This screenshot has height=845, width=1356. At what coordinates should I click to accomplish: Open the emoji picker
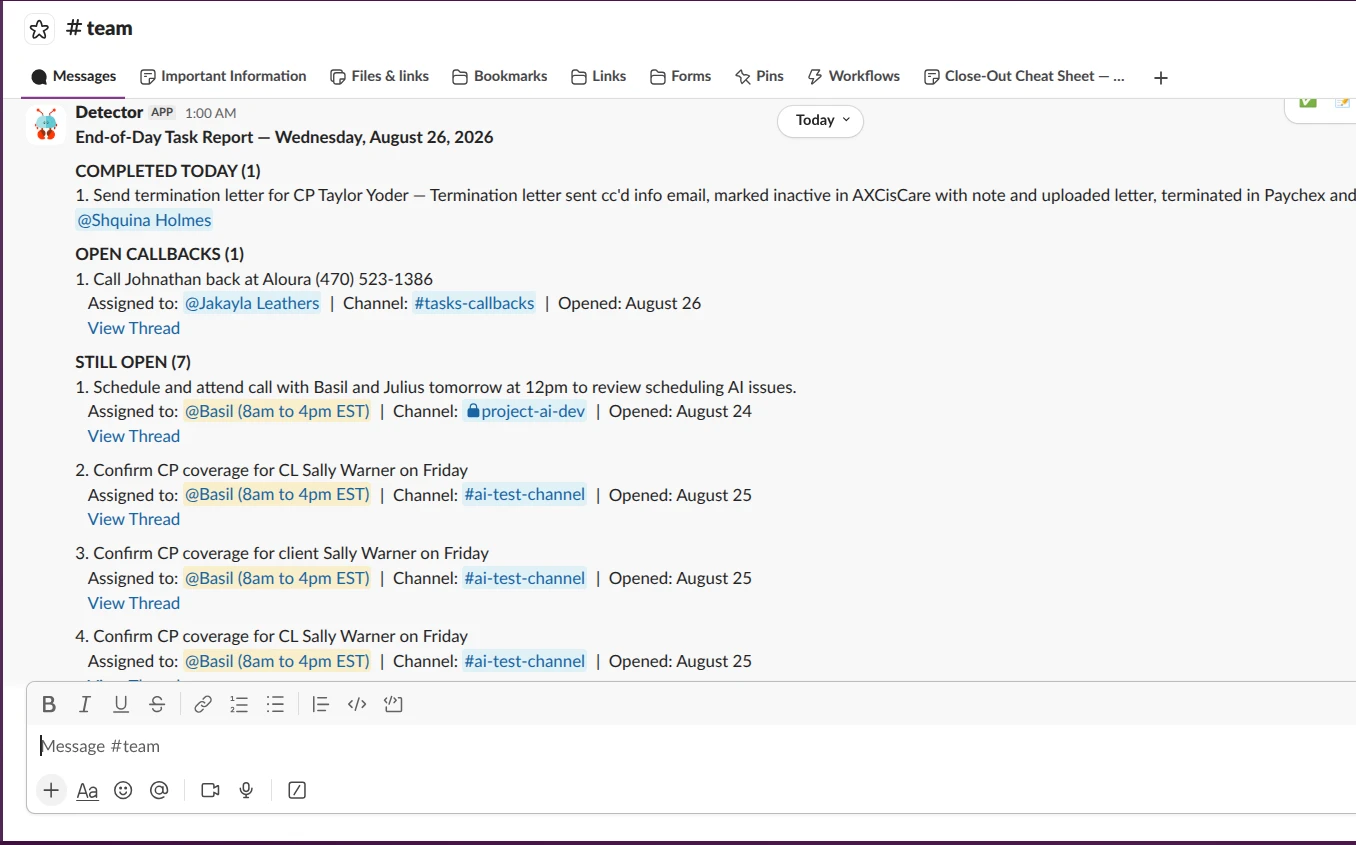(x=123, y=790)
